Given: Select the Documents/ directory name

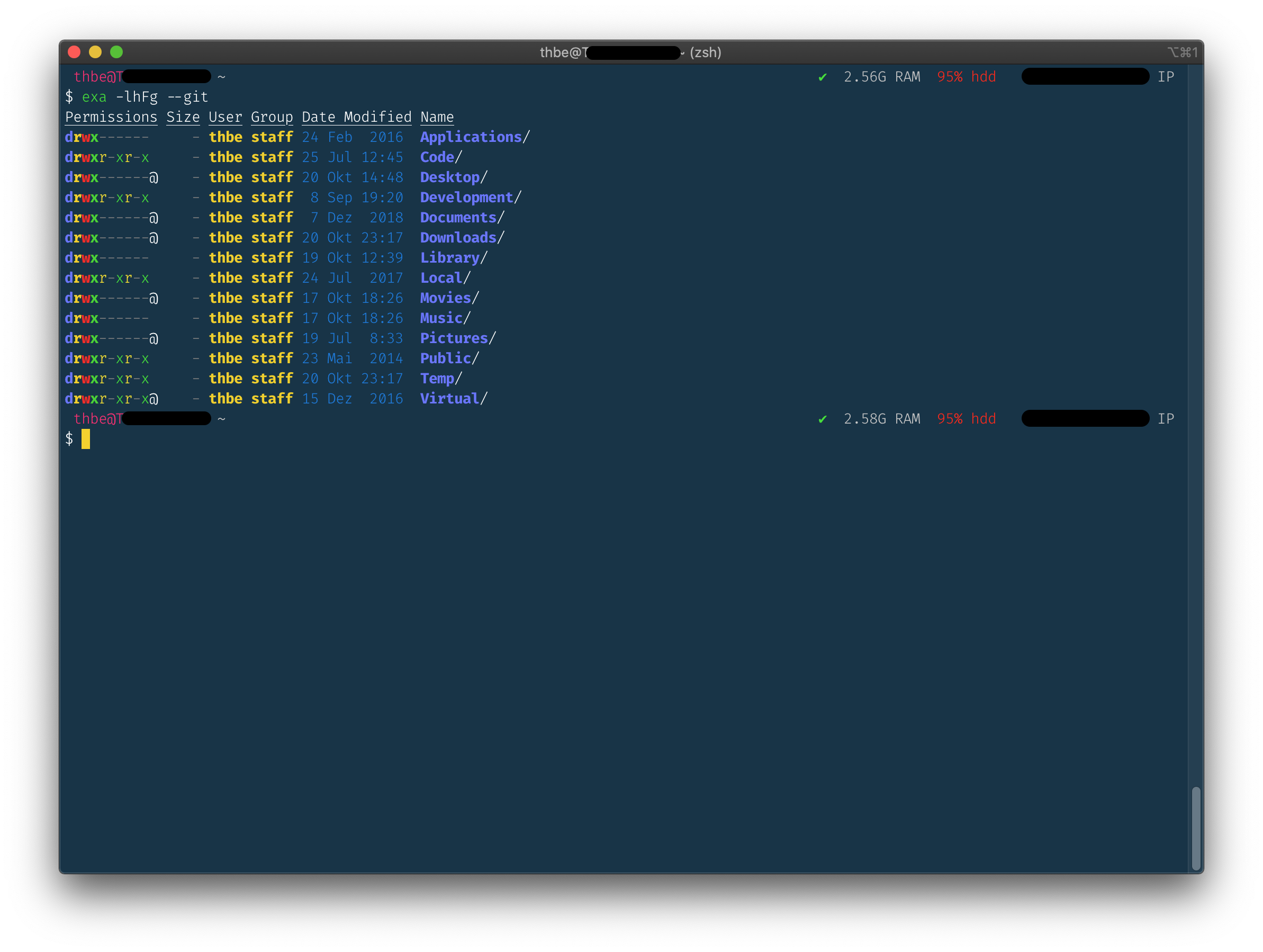Looking at the screenshot, I should (458, 218).
